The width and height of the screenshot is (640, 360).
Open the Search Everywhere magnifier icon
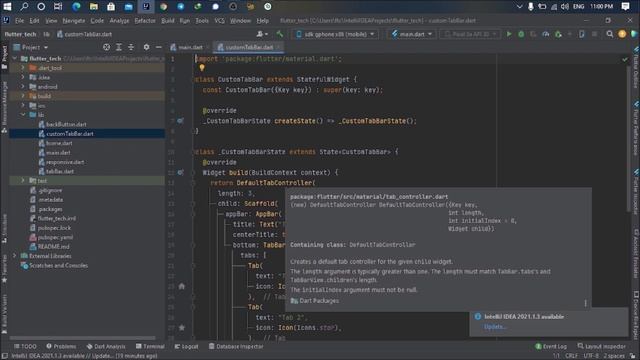(x=610, y=34)
